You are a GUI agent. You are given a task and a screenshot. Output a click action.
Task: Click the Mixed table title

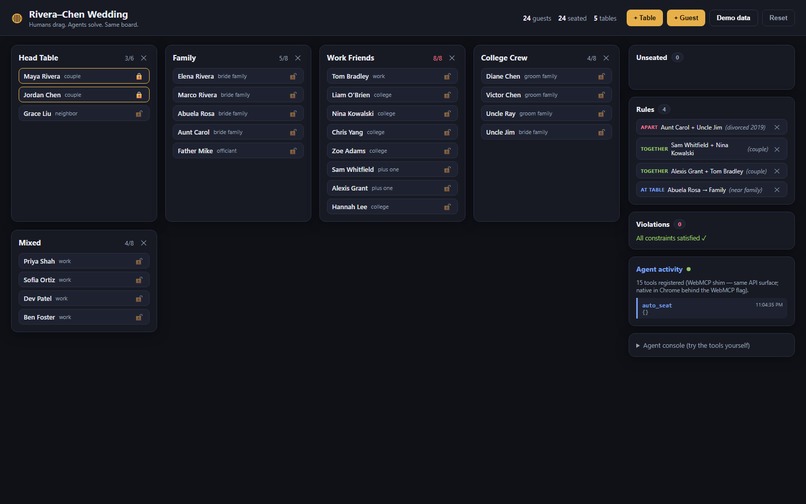click(30, 243)
